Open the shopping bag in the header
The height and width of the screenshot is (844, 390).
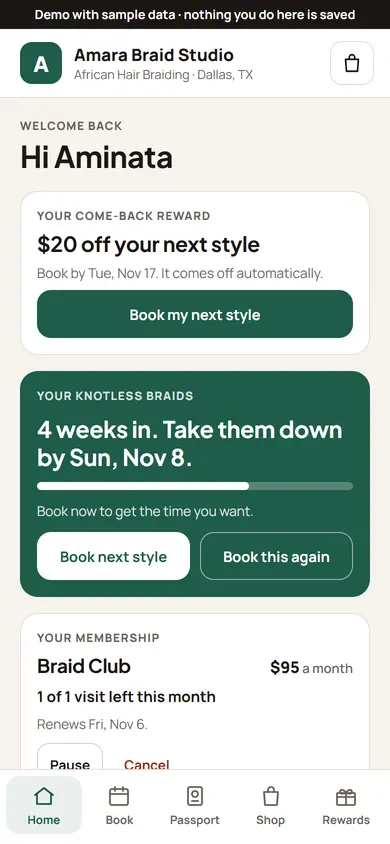tap(352, 64)
